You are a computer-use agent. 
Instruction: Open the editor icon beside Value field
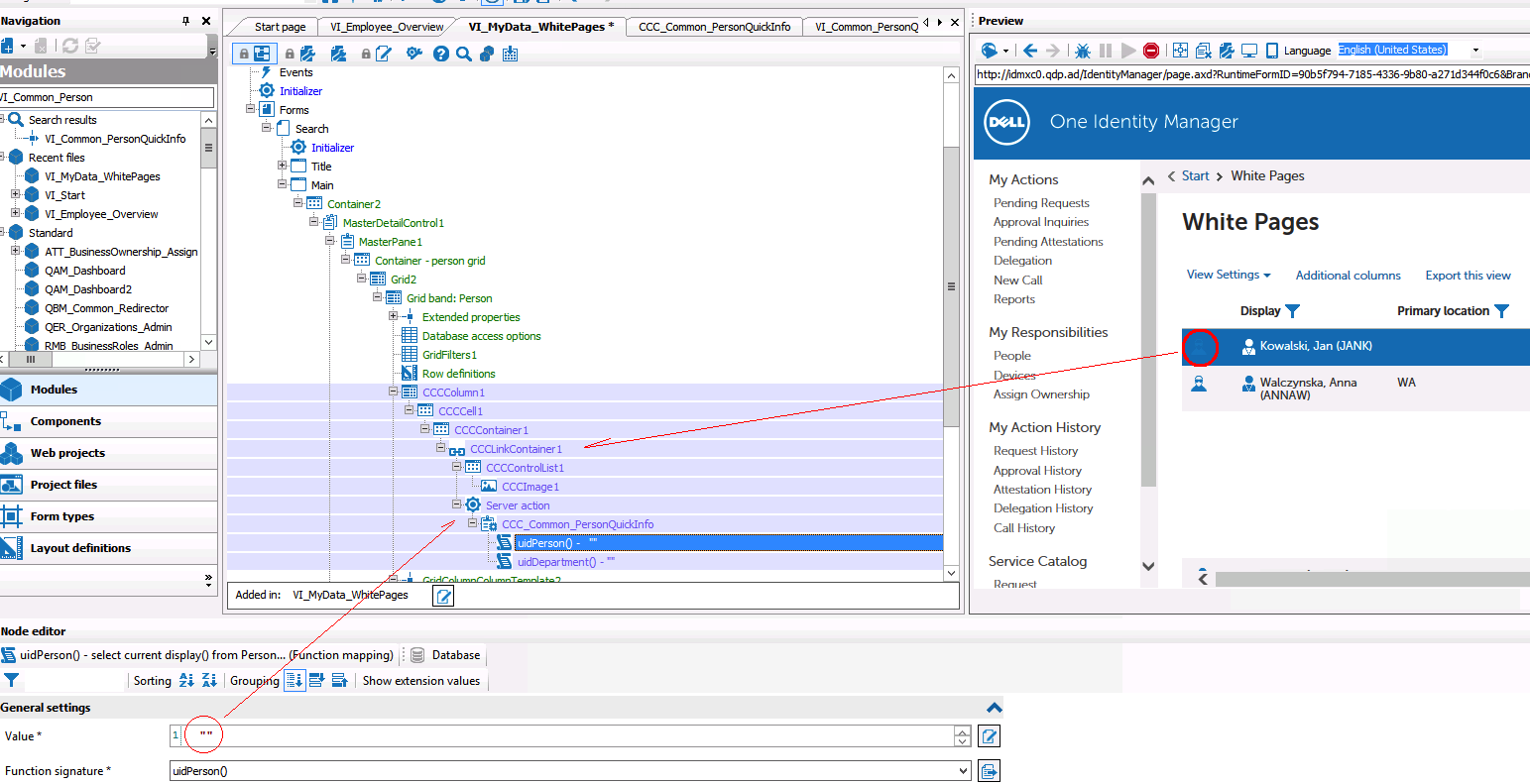(989, 735)
